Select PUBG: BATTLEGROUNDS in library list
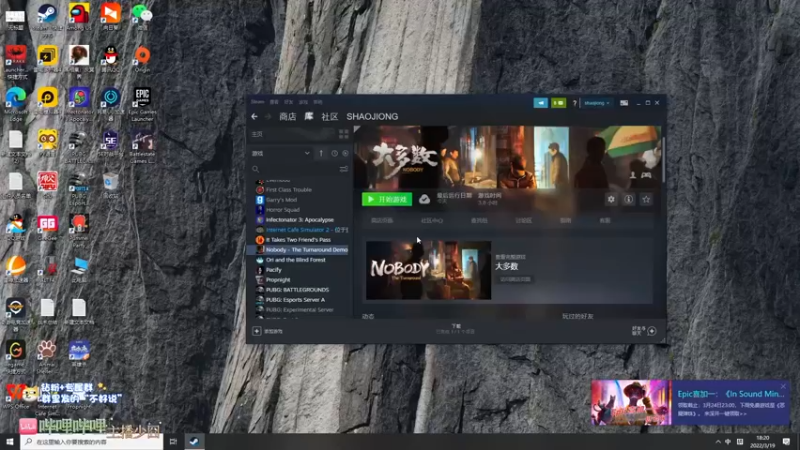 297,290
